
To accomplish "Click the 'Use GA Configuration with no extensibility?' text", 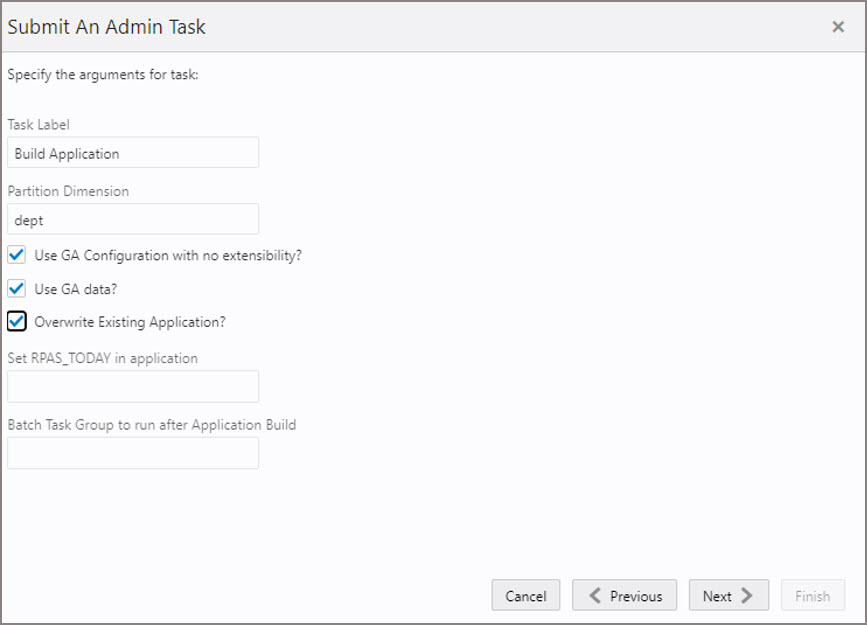I will 168,255.
